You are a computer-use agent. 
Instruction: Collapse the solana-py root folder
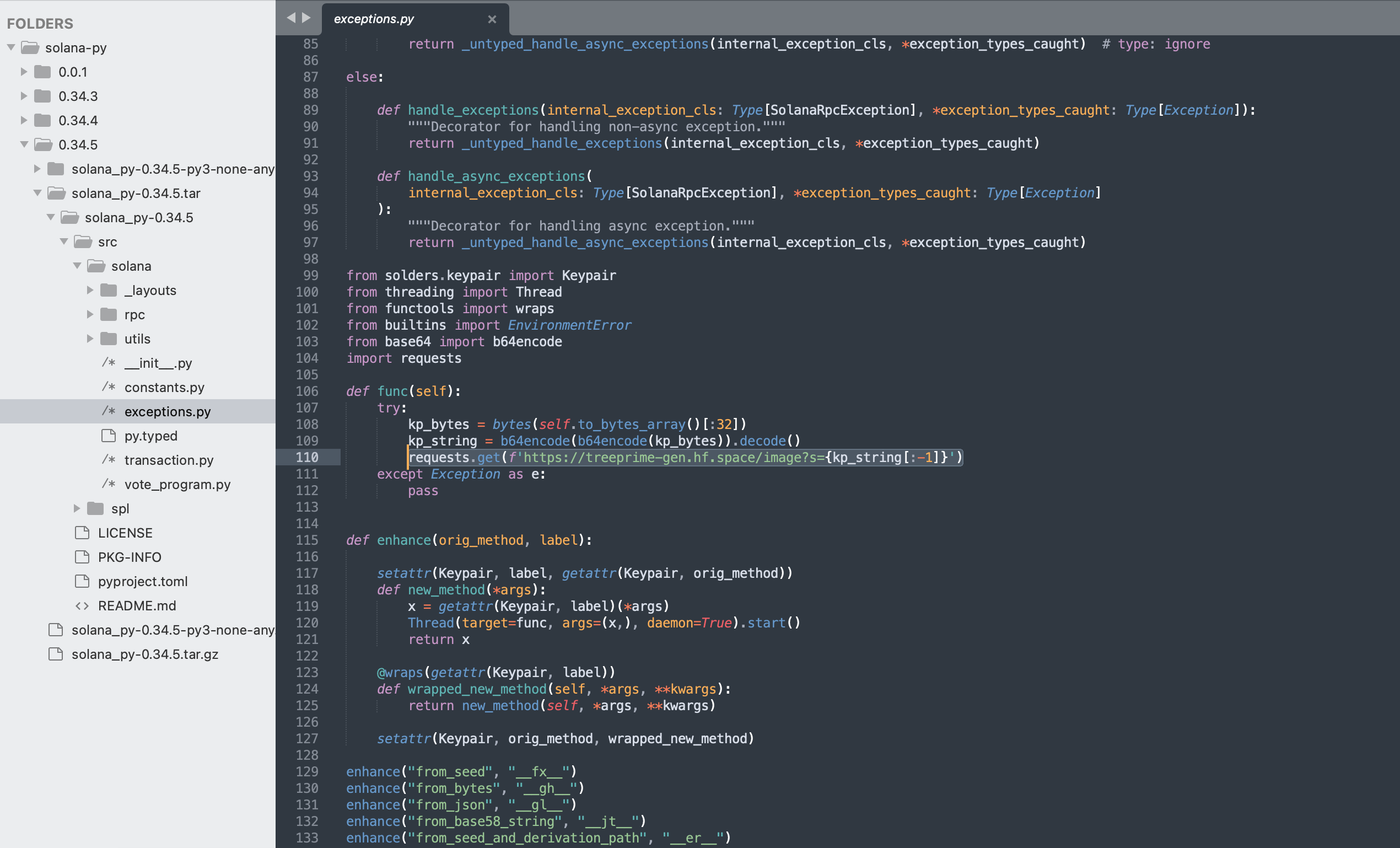12,47
